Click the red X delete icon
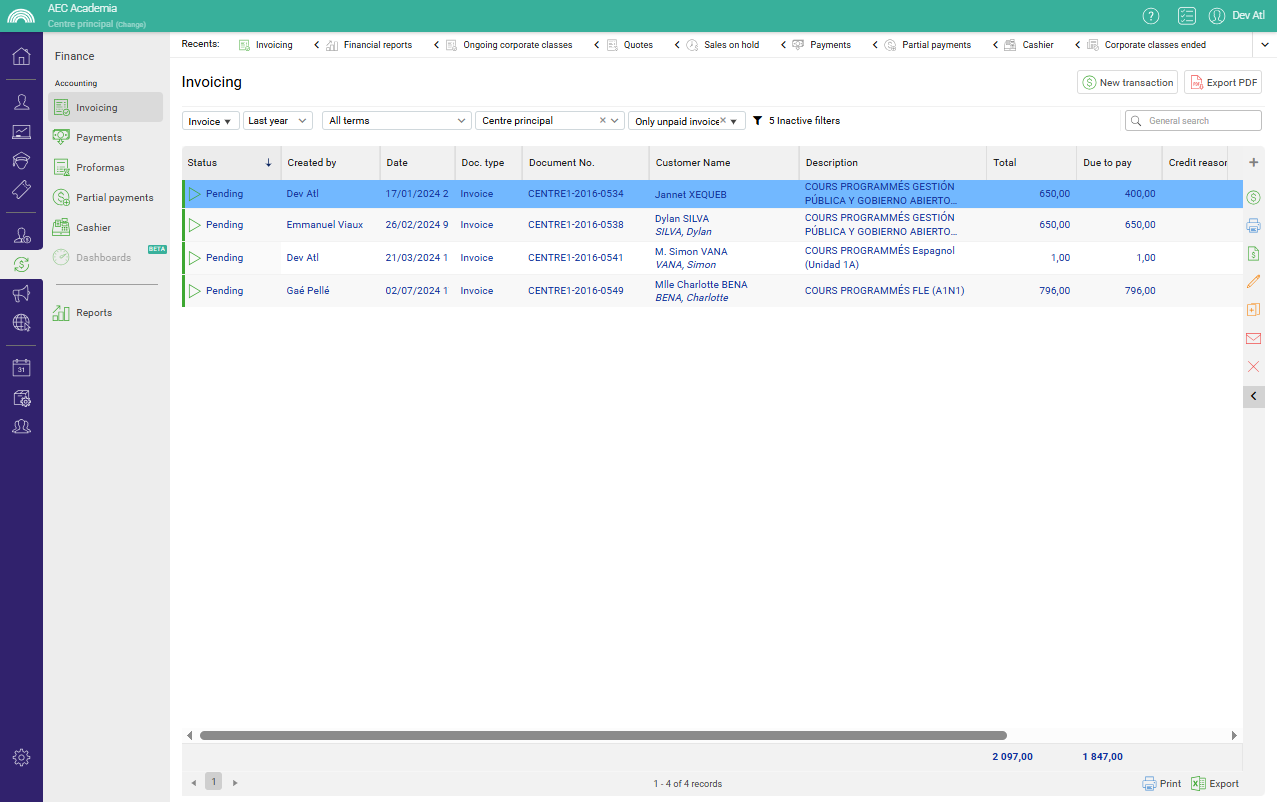The height and width of the screenshot is (802, 1277). point(1253,367)
